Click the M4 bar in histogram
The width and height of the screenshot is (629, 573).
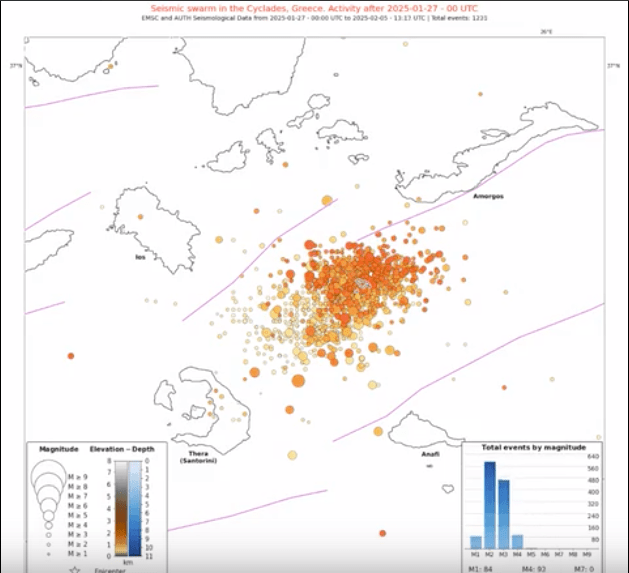(x=518, y=543)
